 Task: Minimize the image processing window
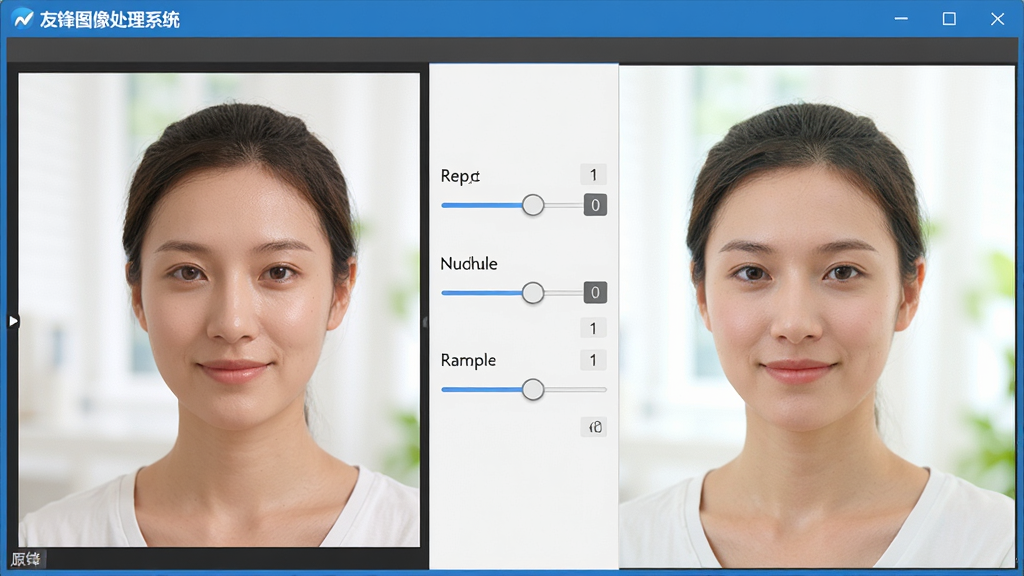click(901, 19)
